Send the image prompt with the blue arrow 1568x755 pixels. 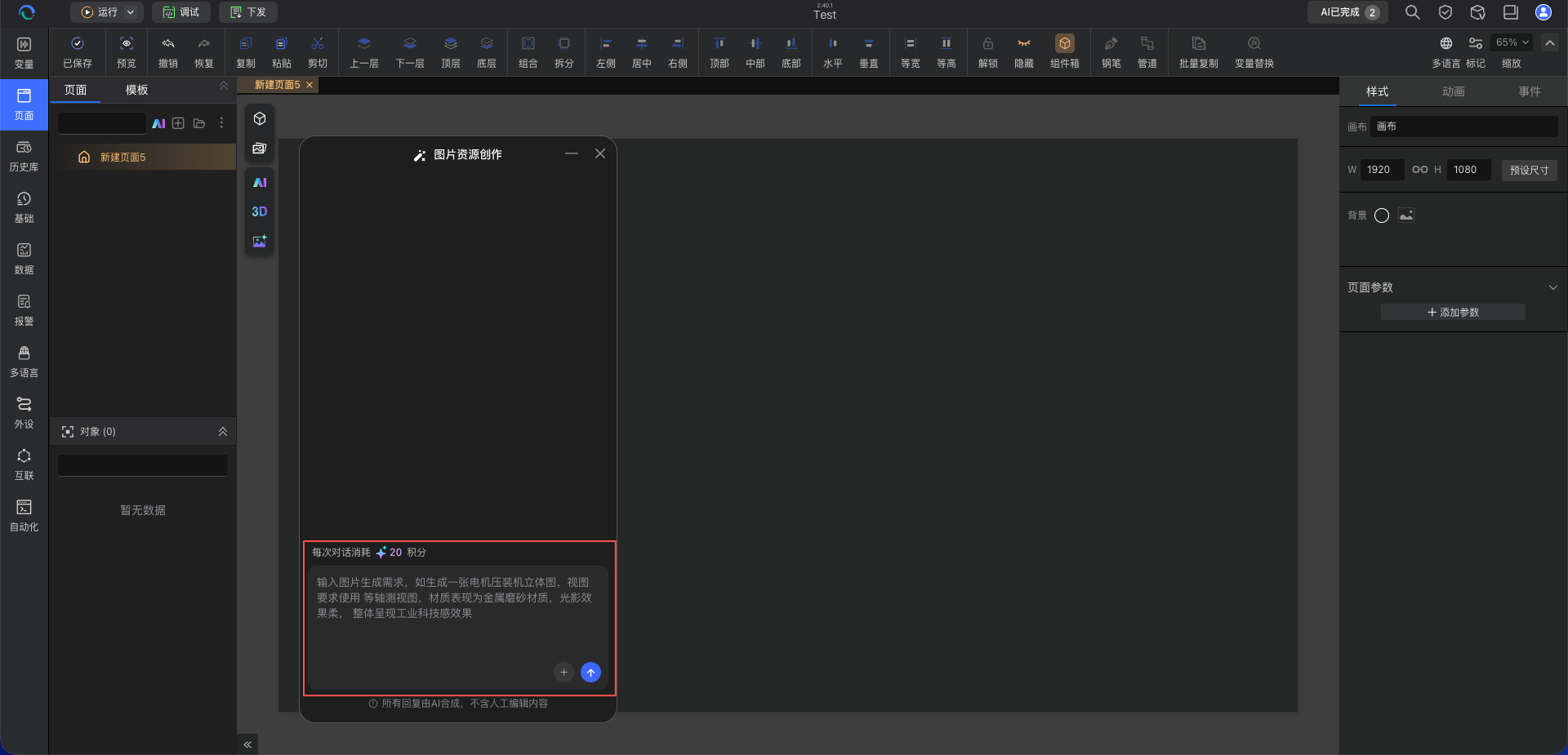coord(590,673)
